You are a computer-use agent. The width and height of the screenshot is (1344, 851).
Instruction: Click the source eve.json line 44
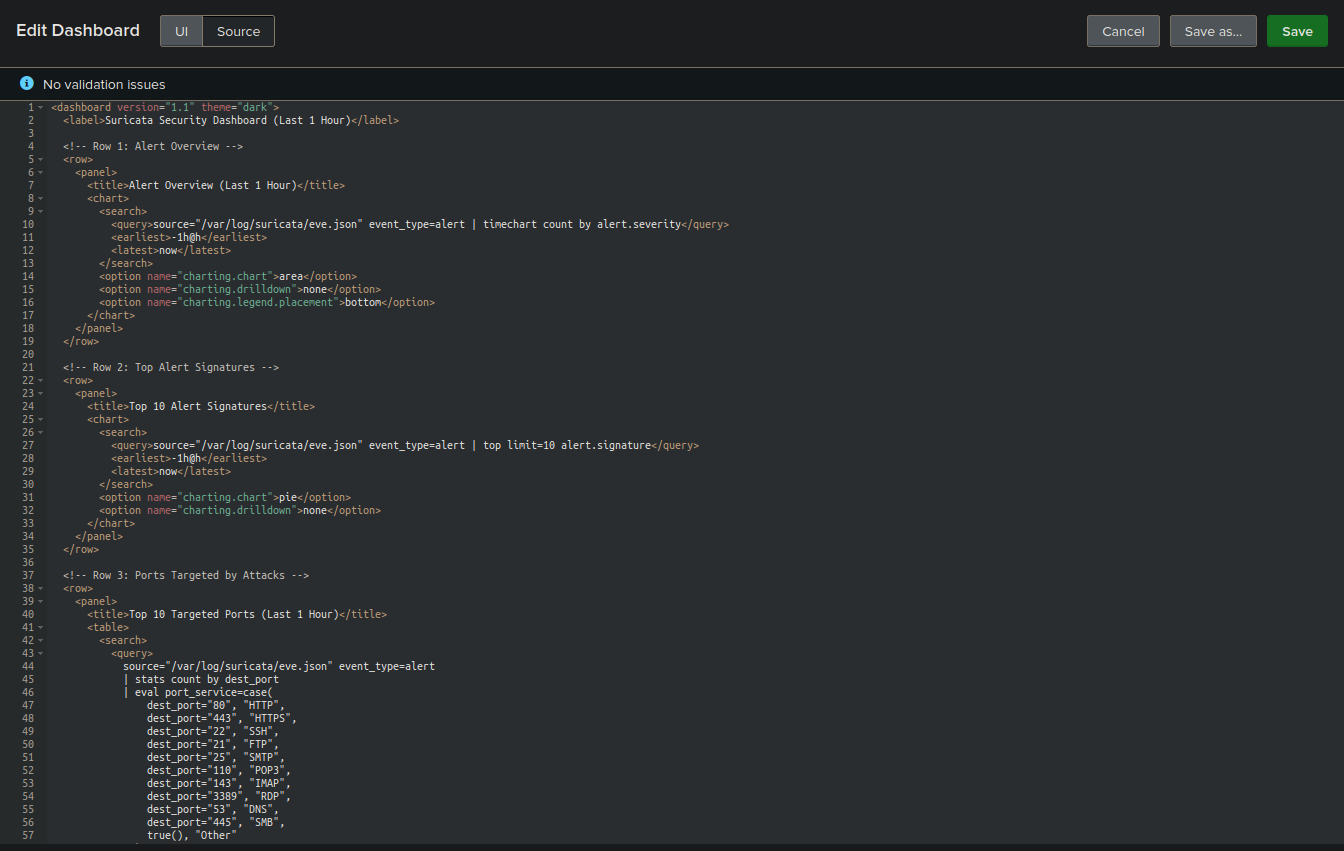tap(279, 666)
